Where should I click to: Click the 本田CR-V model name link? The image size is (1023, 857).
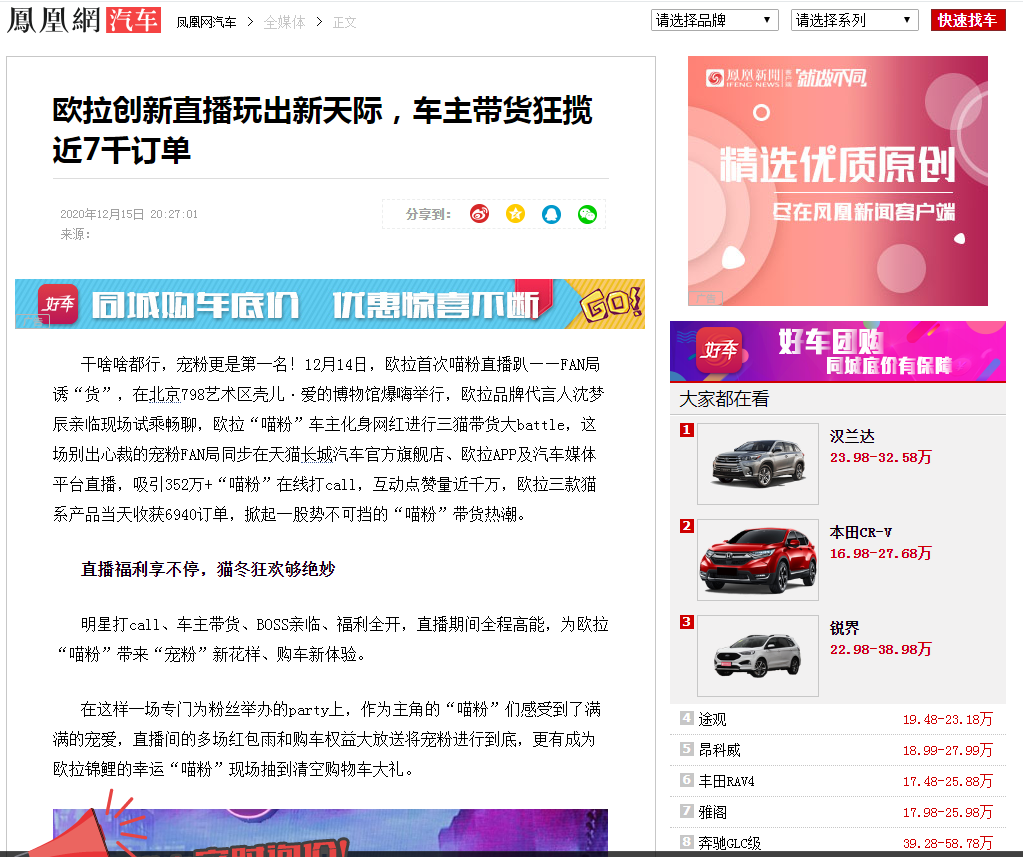point(861,532)
